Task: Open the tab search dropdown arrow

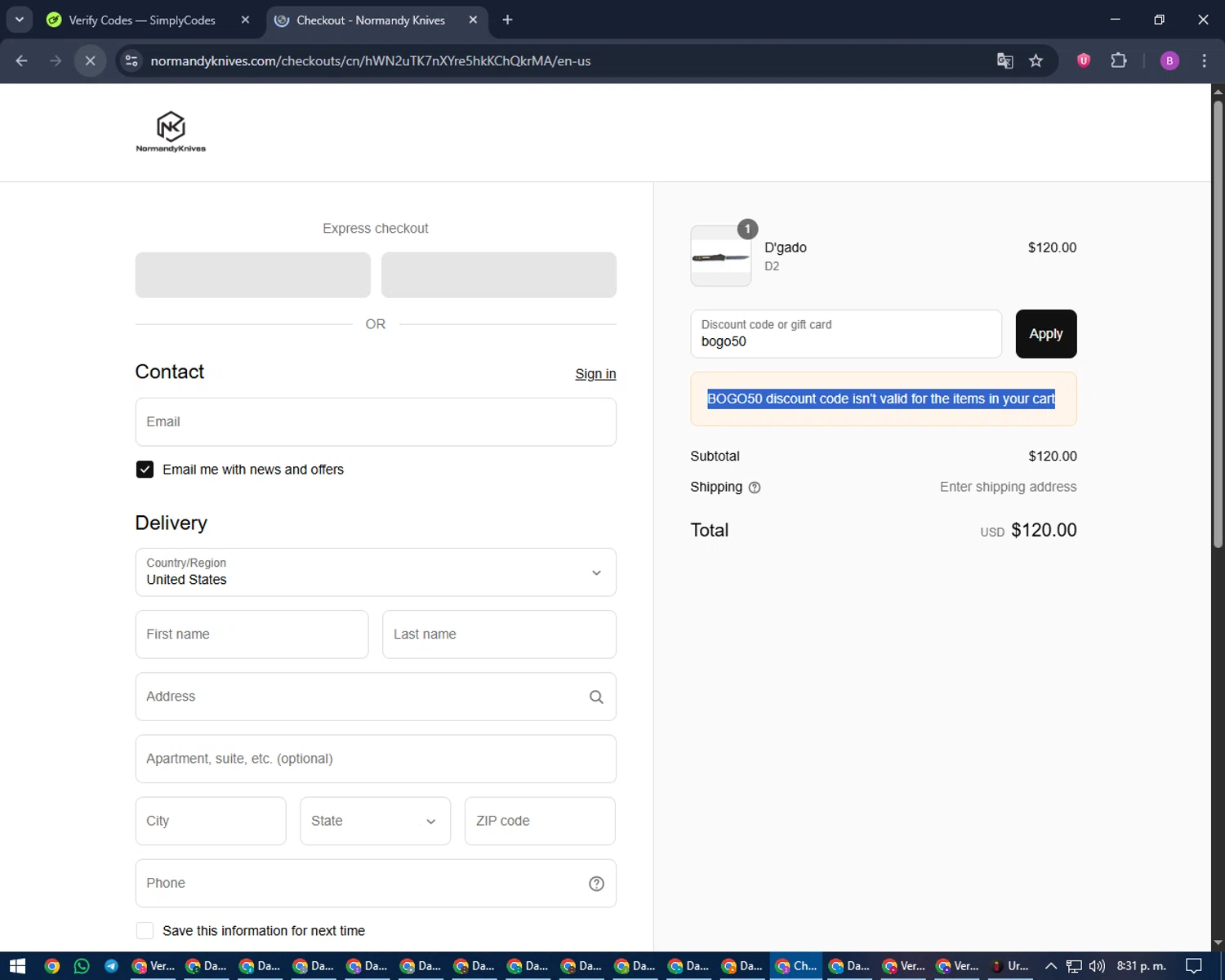Action: pos(19,20)
